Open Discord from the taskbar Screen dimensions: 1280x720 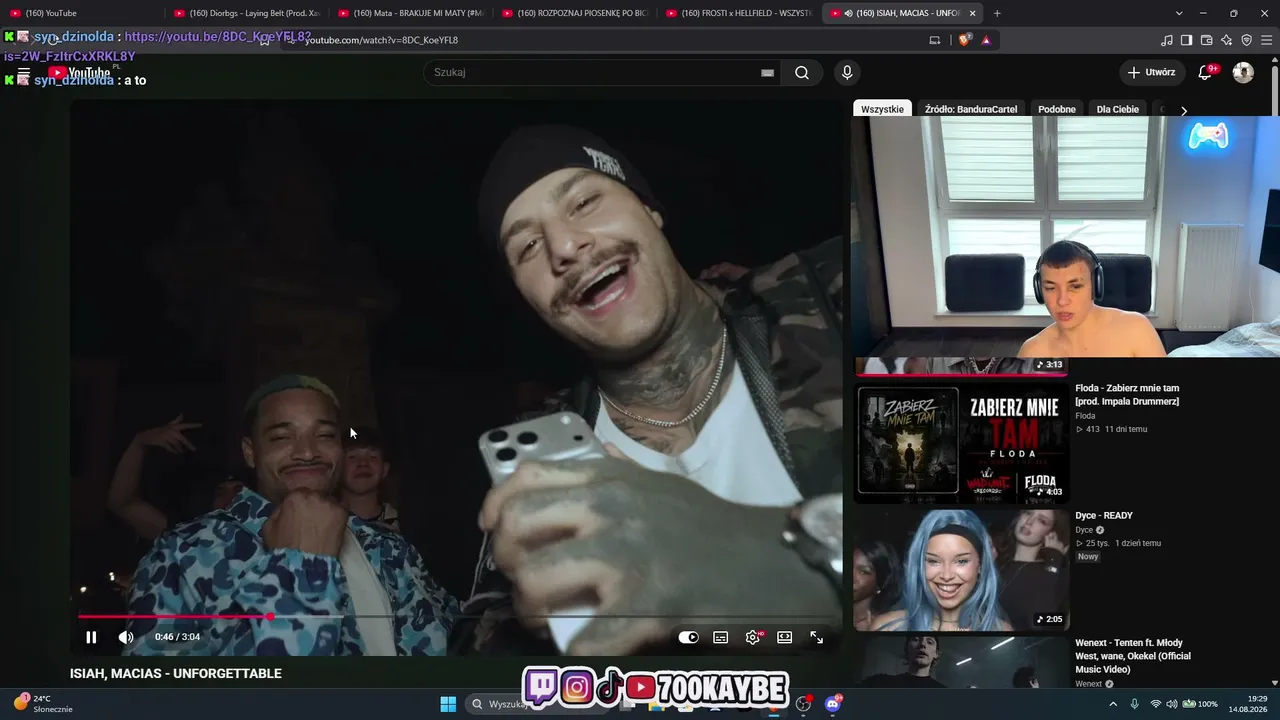pyautogui.click(x=833, y=704)
